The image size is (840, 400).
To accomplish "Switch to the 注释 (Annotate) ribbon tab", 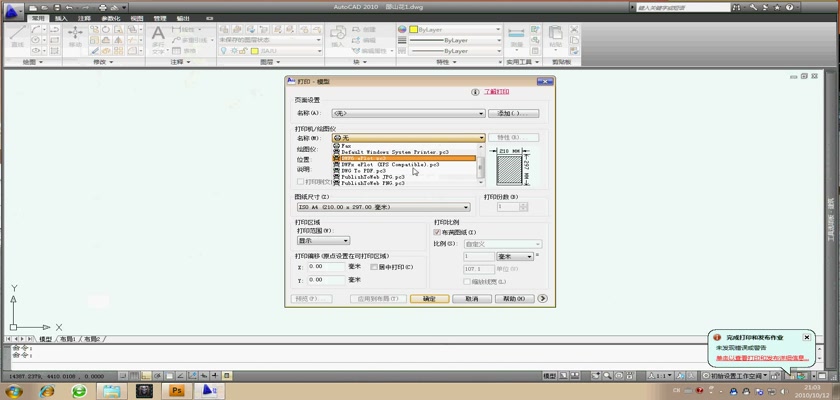I will [85, 18].
